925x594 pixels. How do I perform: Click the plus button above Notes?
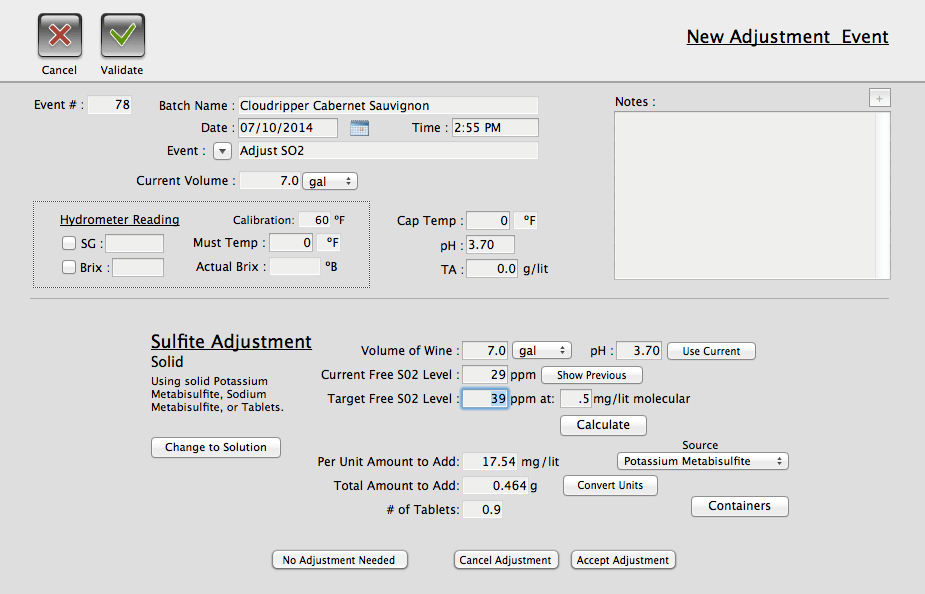pyautogui.click(x=880, y=99)
